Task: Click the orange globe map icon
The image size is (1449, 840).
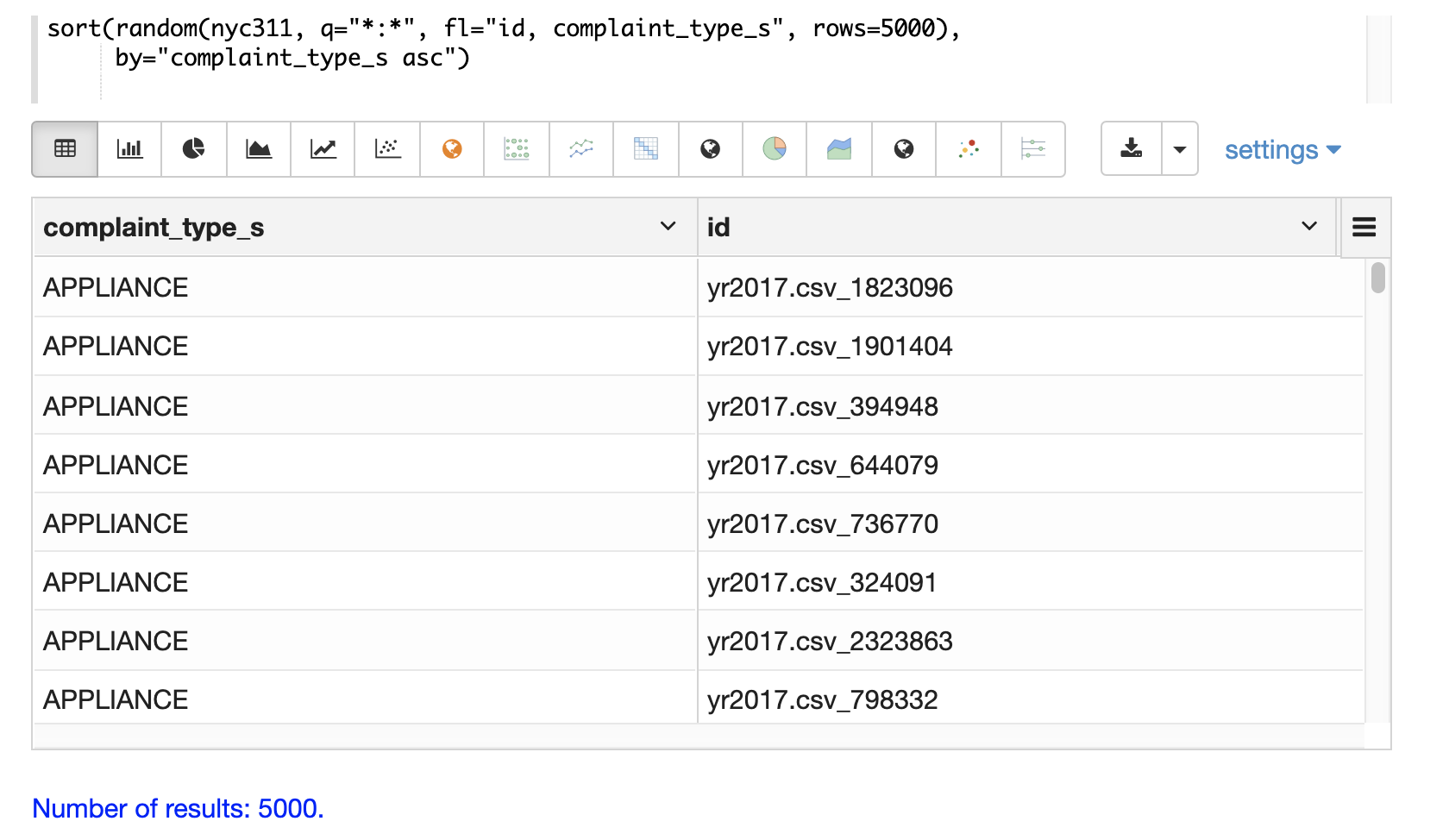Action: click(452, 149)
